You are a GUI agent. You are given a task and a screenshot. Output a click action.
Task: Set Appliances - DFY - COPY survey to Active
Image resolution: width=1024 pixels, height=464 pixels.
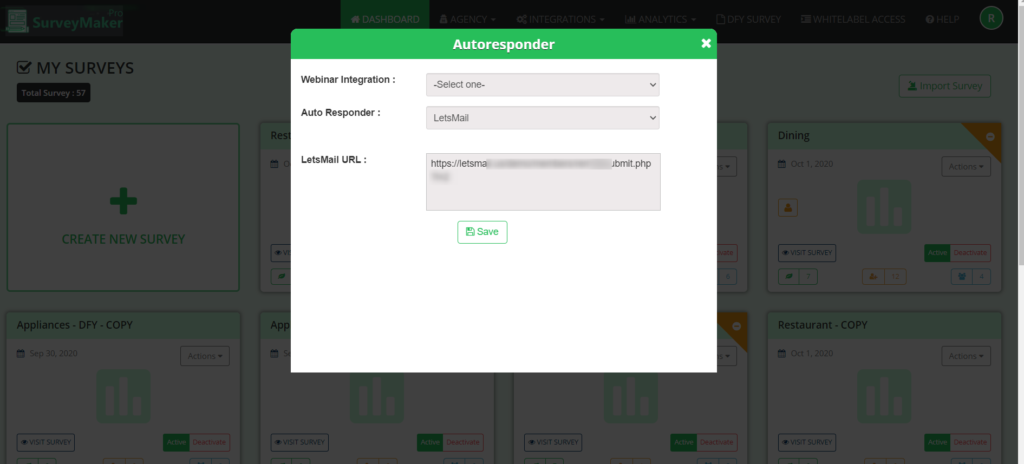(x=176, y=442)
